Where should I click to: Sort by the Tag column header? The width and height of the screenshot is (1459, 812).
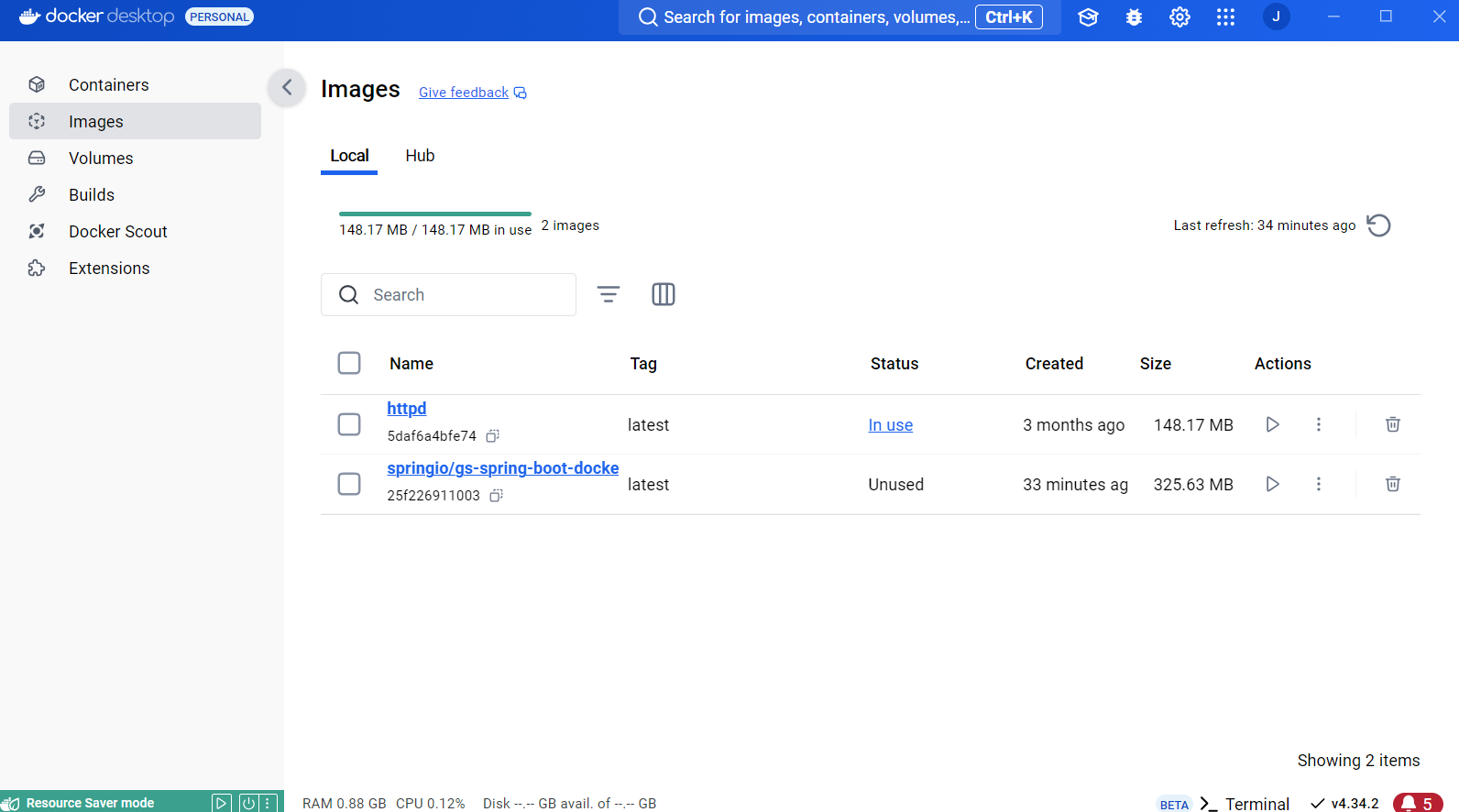coord(643,364)
